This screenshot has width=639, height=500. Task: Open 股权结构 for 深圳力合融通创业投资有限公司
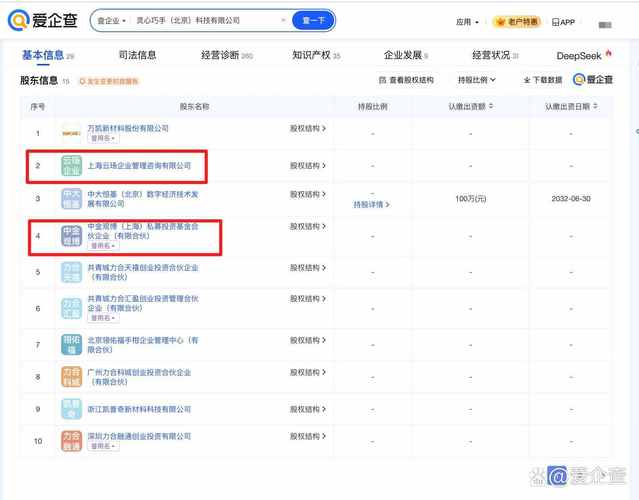click(308, 436)
